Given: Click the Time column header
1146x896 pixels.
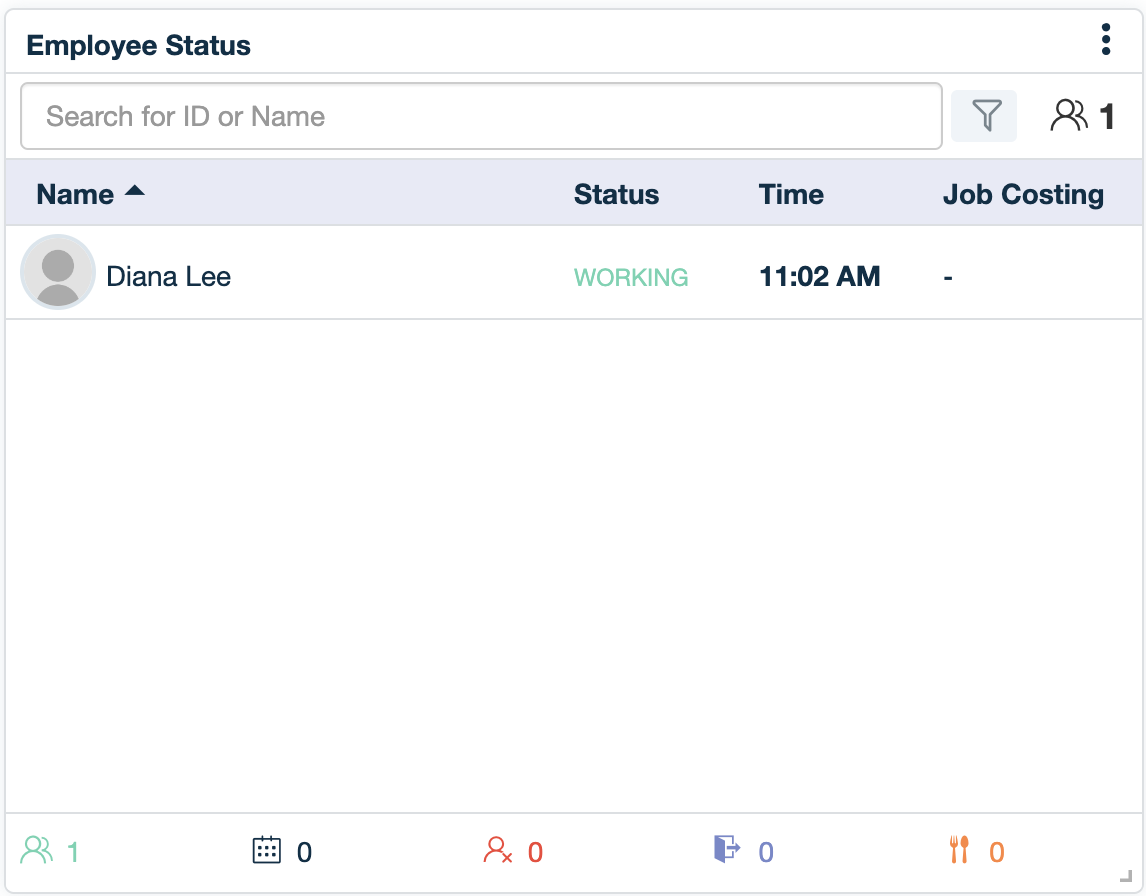Looking at the screenshot, I should coord(791,194).
